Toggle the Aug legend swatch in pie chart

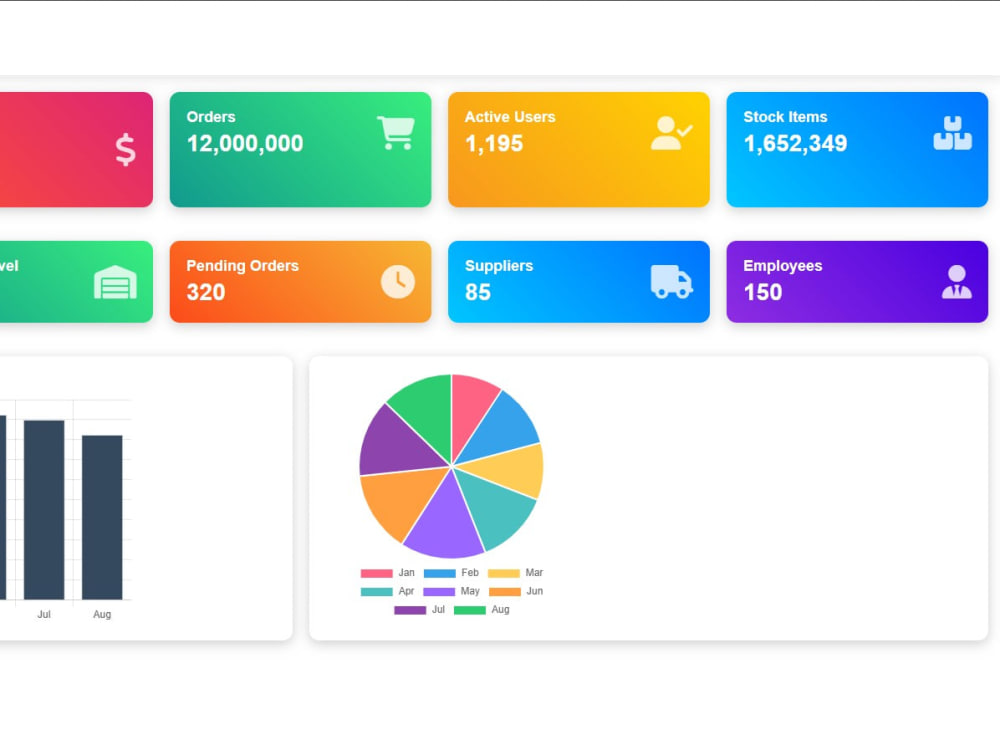pyautogui.click(x=470, y=610)
